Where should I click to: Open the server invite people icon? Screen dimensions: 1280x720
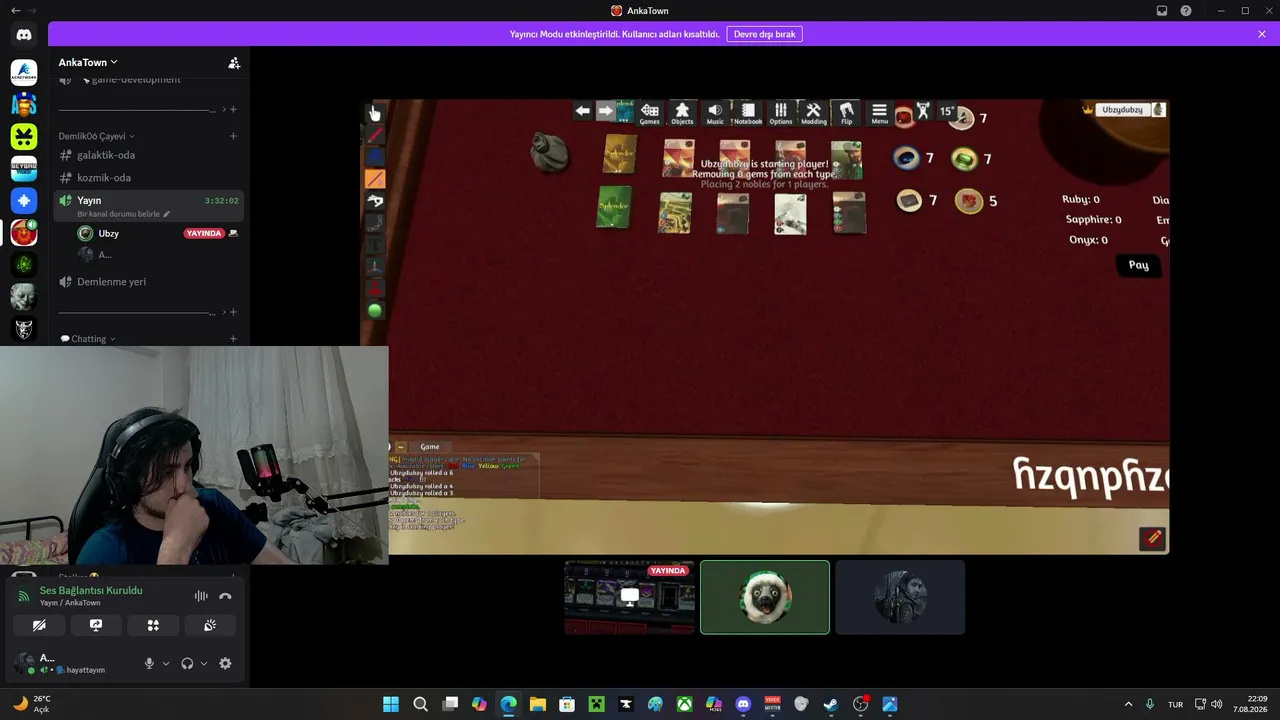pos(234,63)
